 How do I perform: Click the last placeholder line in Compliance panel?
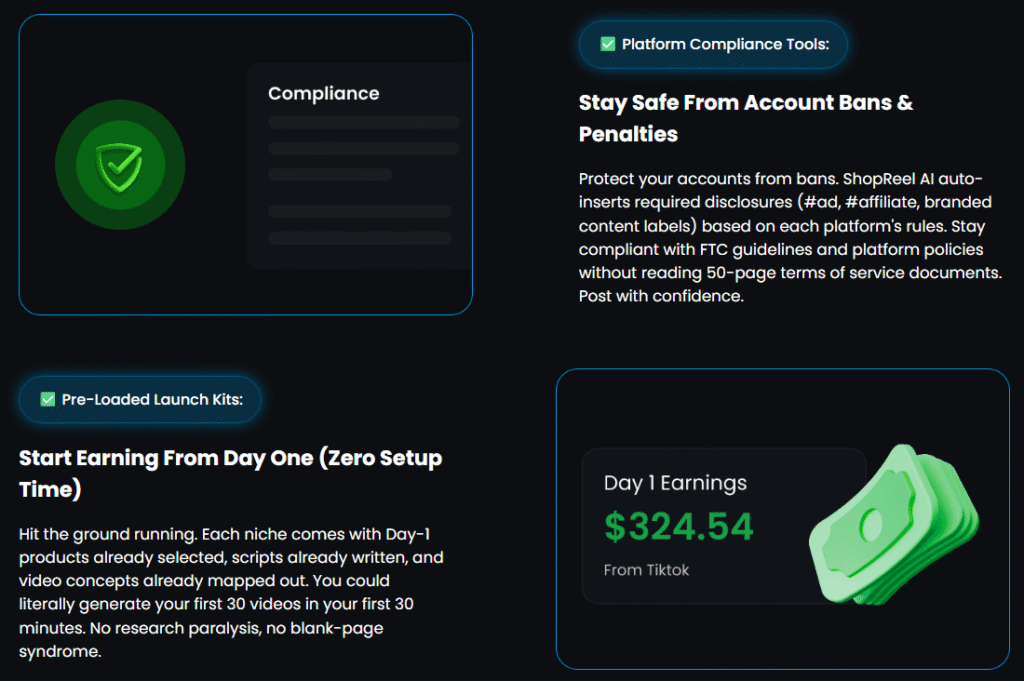click(x=359, y=238)
